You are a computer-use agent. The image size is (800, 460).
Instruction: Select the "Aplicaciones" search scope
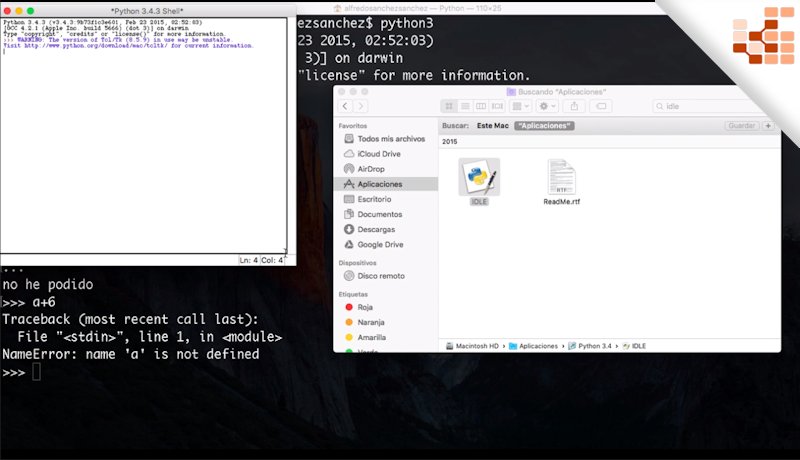click(x=544, y=125)
